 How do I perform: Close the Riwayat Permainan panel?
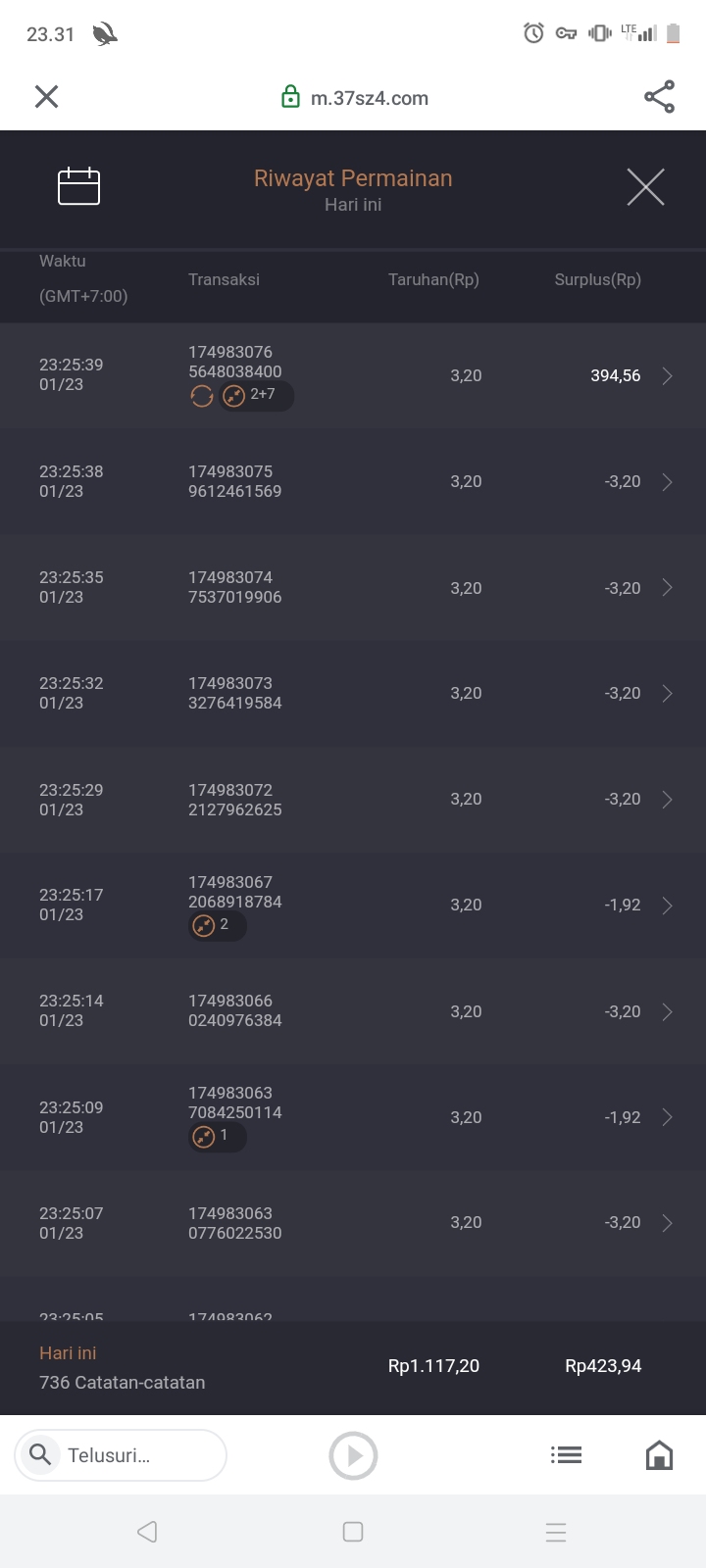tap(645, 186)
